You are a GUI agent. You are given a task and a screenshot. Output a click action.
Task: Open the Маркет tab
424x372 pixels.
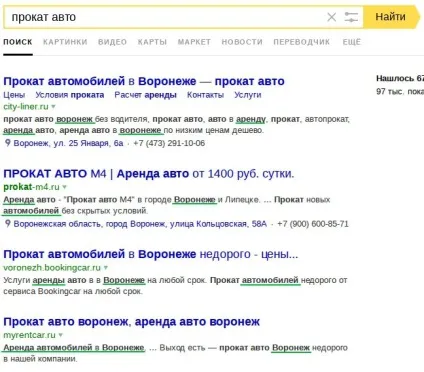tap(194, 42)
